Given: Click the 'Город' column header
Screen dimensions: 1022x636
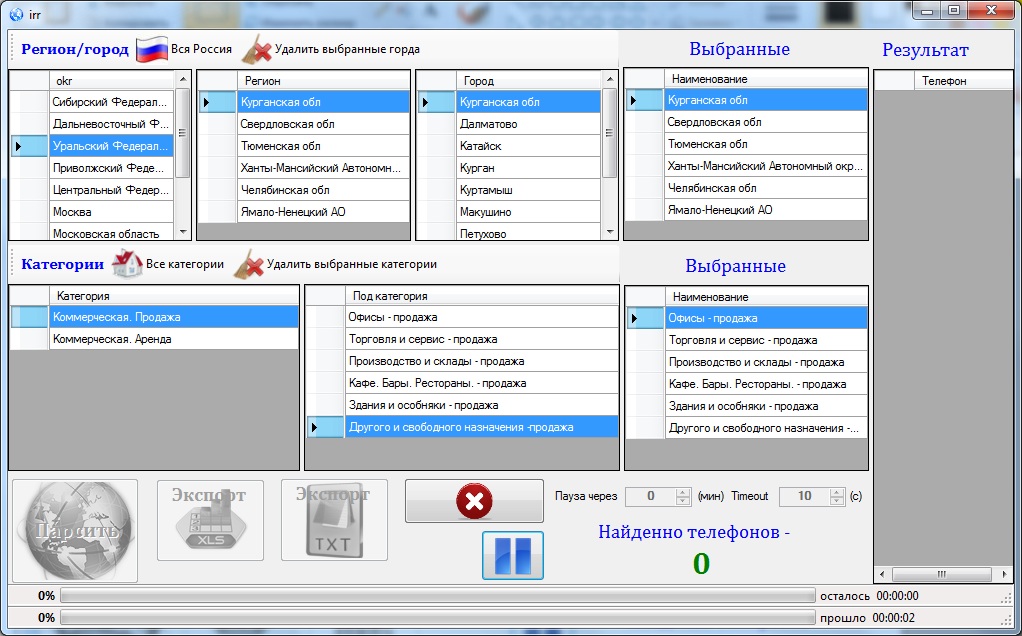Looking at the screenshot, I should pos(528,80).
